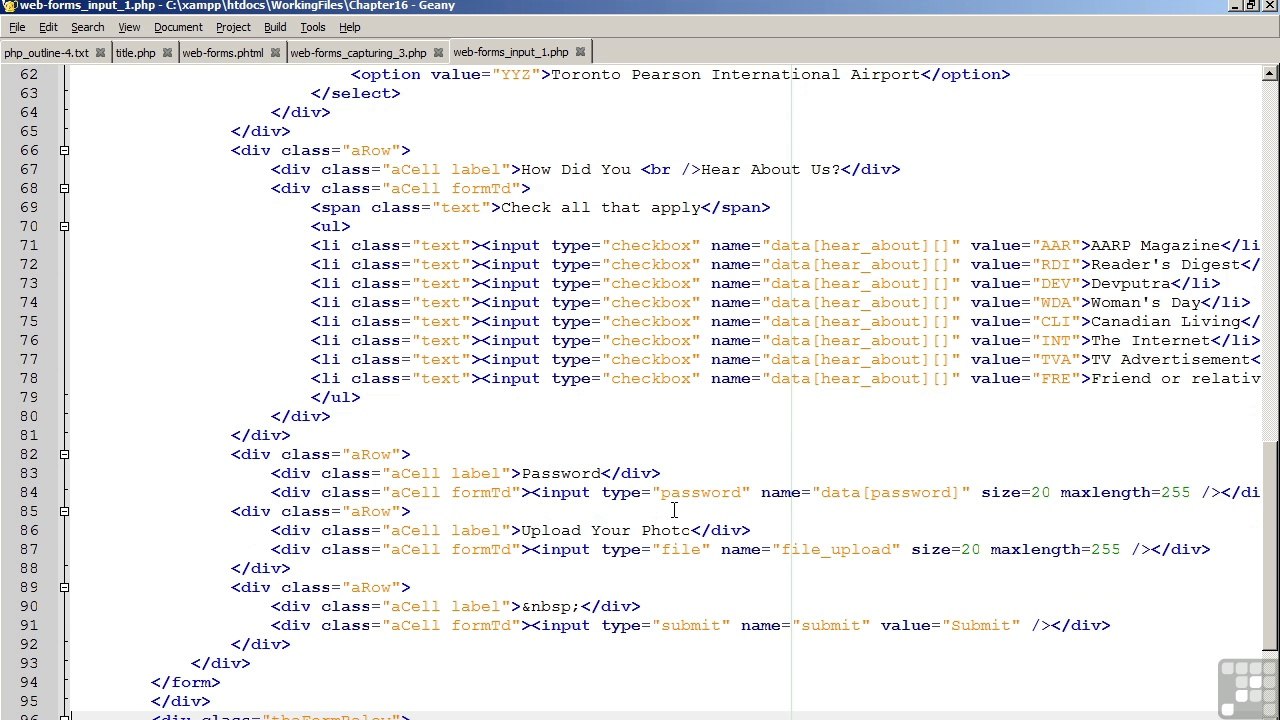Click the text 'Toronto Pearson International Airport'
The width and height of the screenshot is (1280, 720).
(x=735, y=75)
